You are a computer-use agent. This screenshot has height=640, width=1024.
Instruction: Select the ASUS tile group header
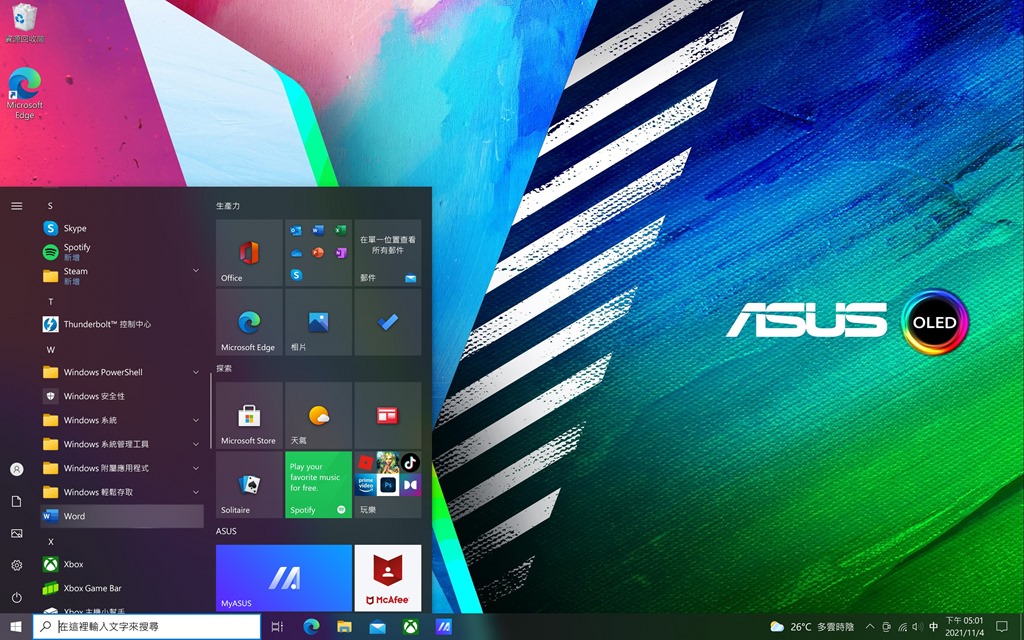coord(226,531)
